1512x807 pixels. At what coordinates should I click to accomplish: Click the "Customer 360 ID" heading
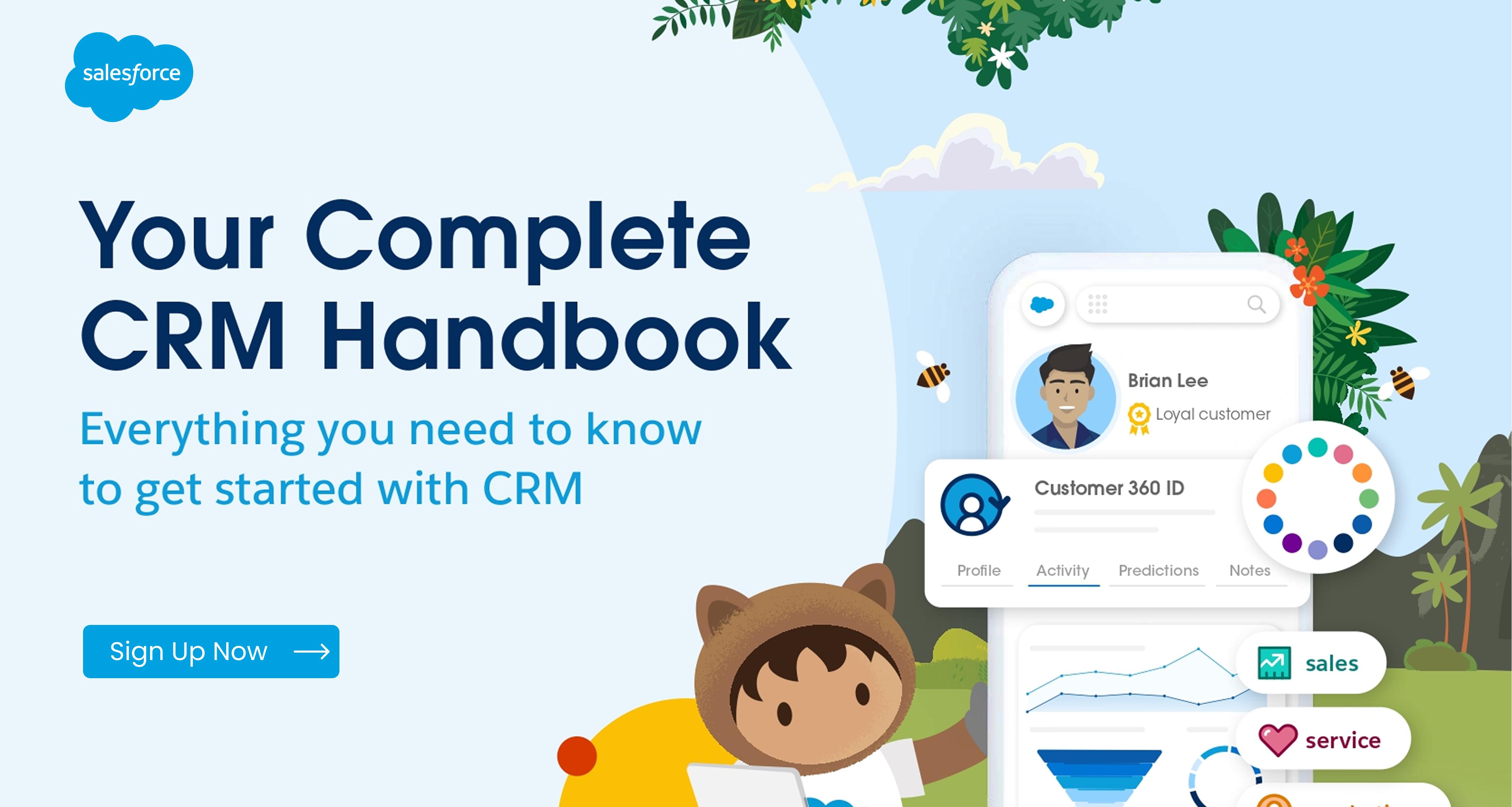[x=1109, y=488]
